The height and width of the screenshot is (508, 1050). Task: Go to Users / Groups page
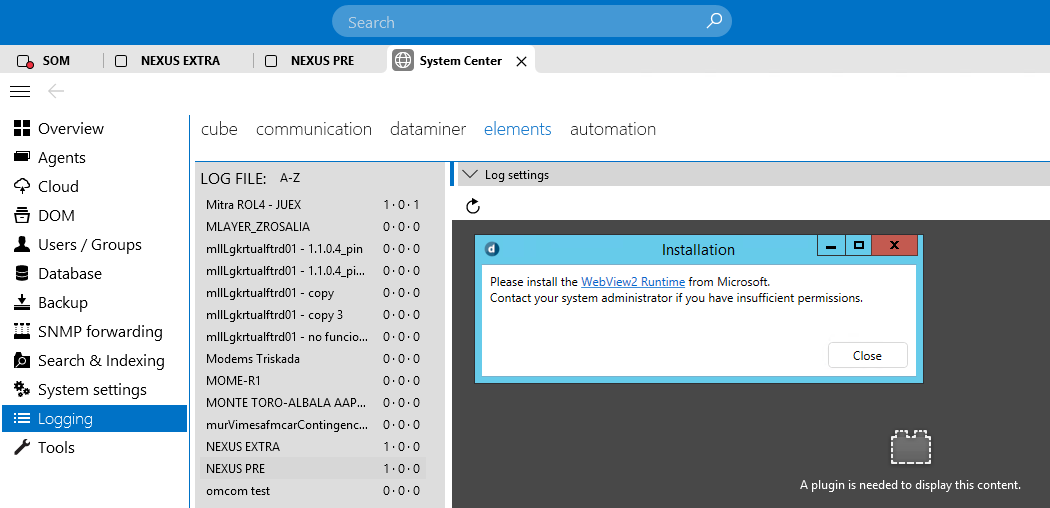click(89, 245)
